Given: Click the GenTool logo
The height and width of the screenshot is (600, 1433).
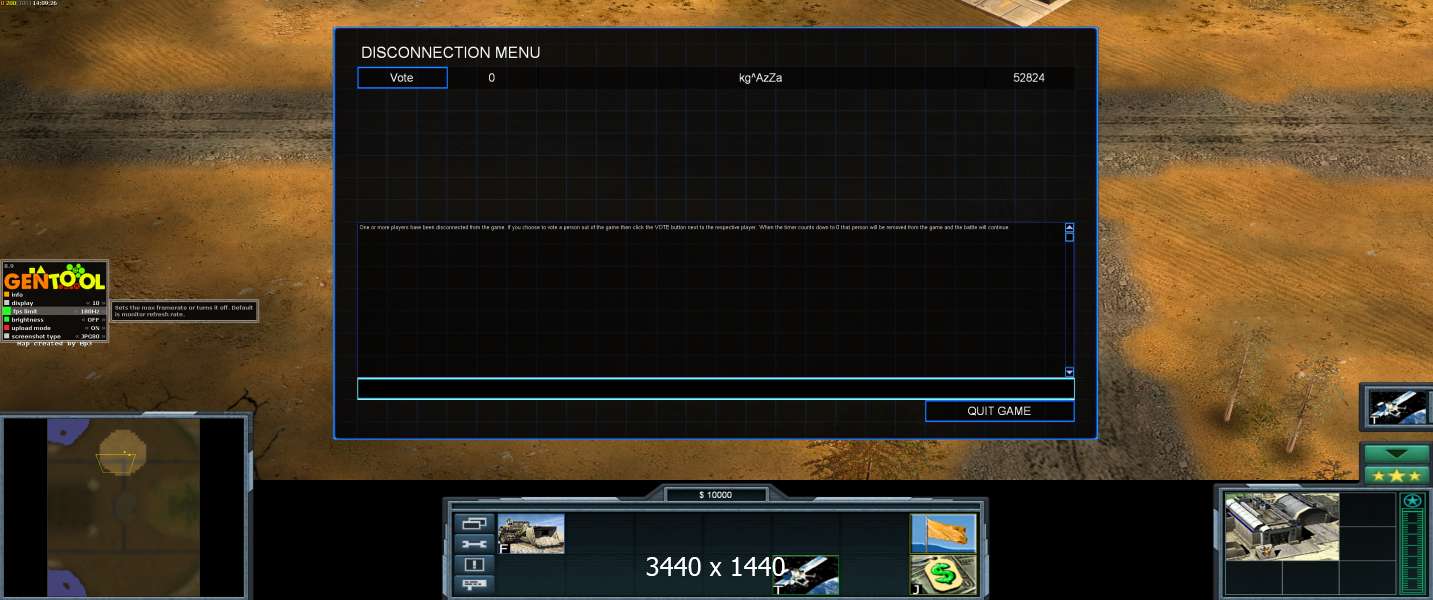Looking at the screenshot, I should tap(55, 277).
